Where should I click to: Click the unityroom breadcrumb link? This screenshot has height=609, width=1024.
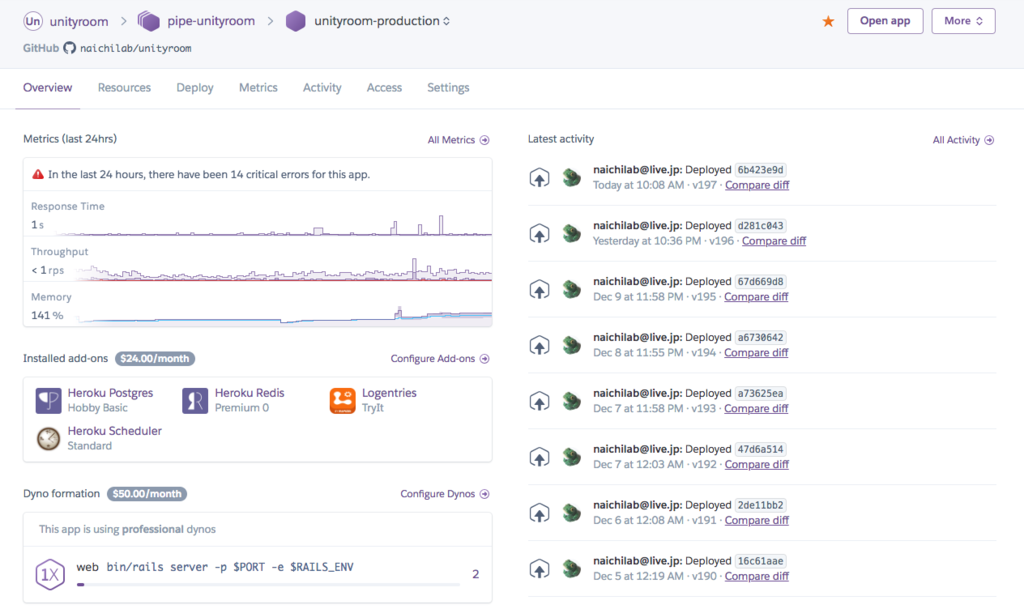pos(79,21)
